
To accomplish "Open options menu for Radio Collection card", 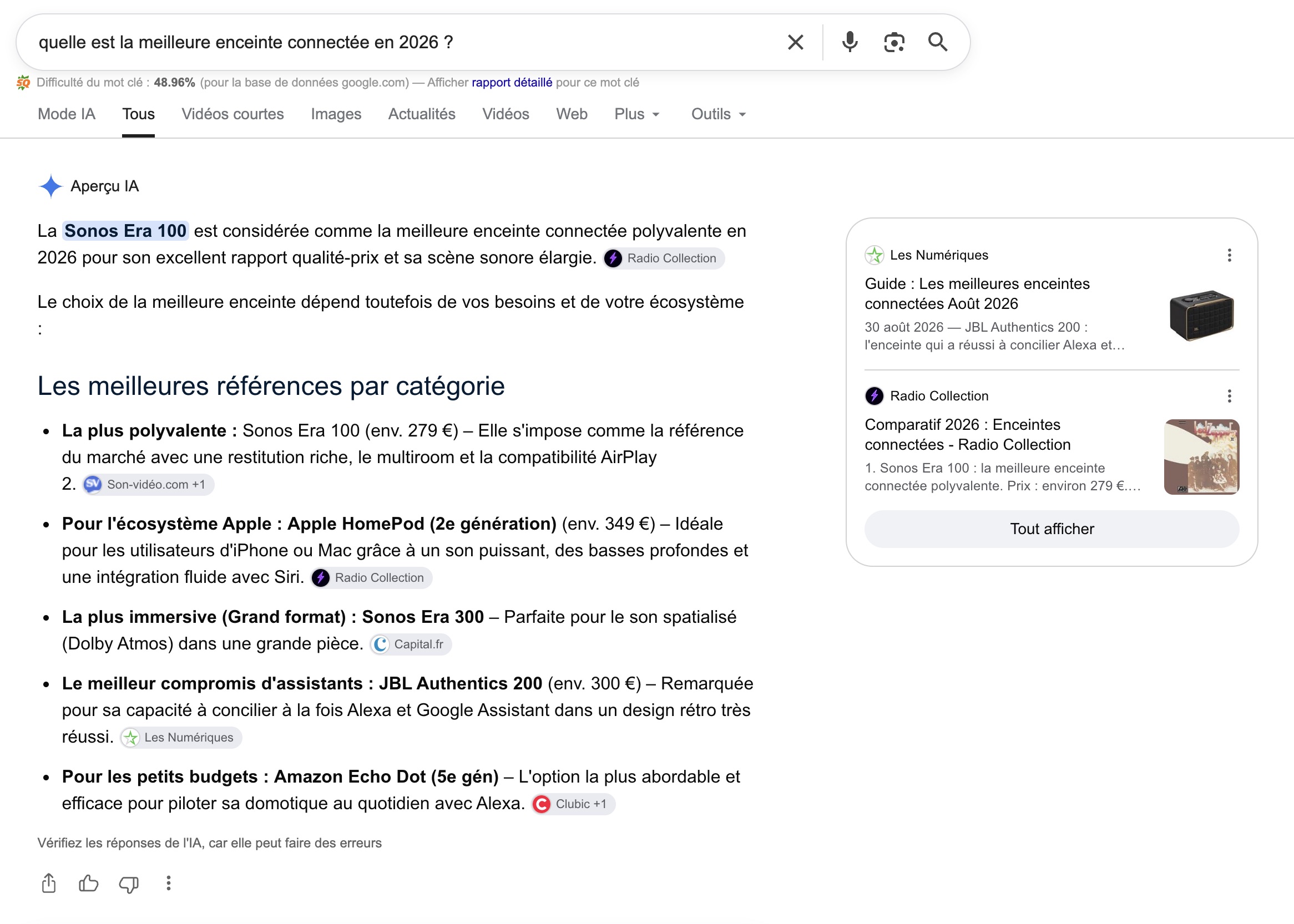I will click(1229, 396).
